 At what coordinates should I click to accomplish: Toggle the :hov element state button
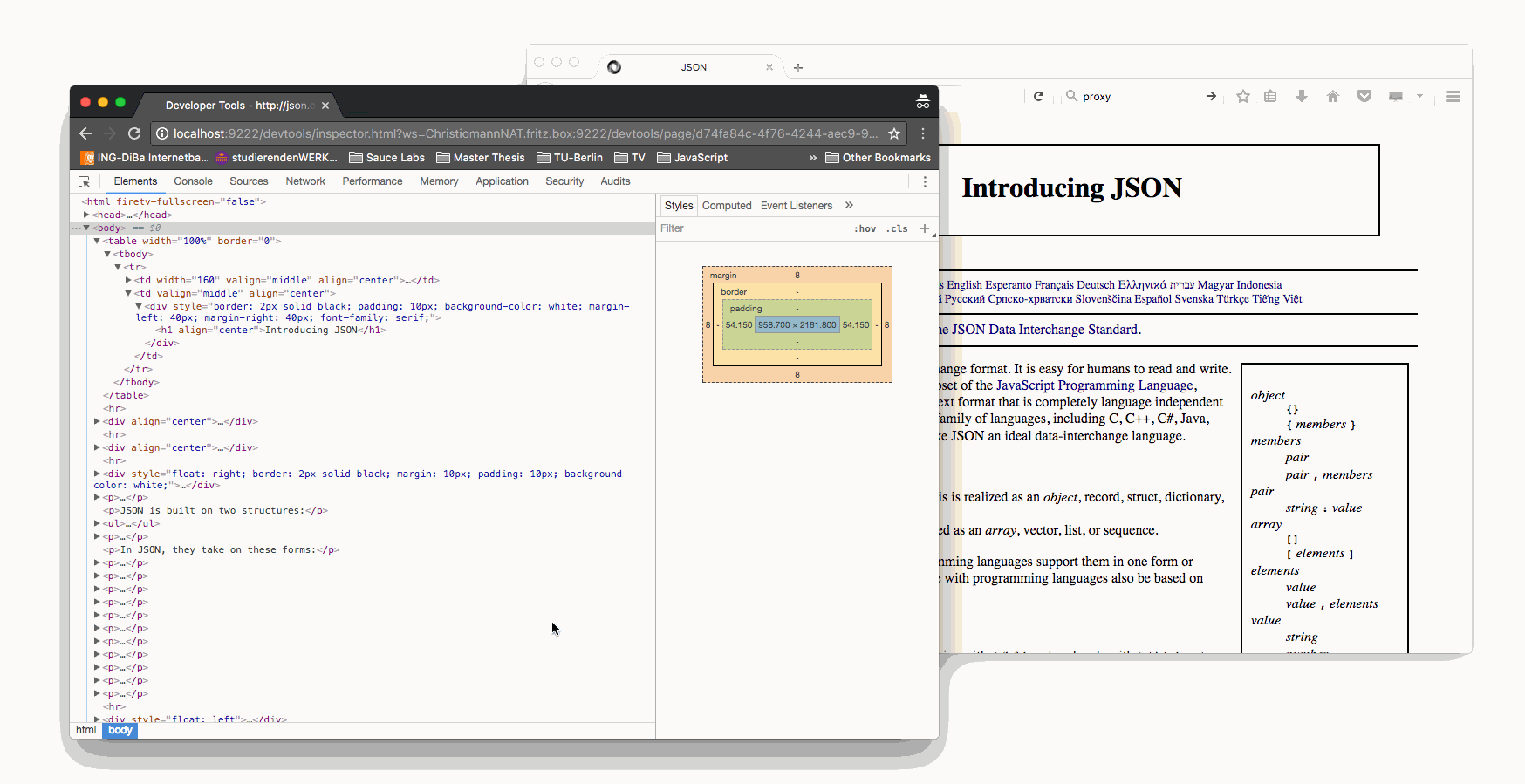(x=865, y=228)
